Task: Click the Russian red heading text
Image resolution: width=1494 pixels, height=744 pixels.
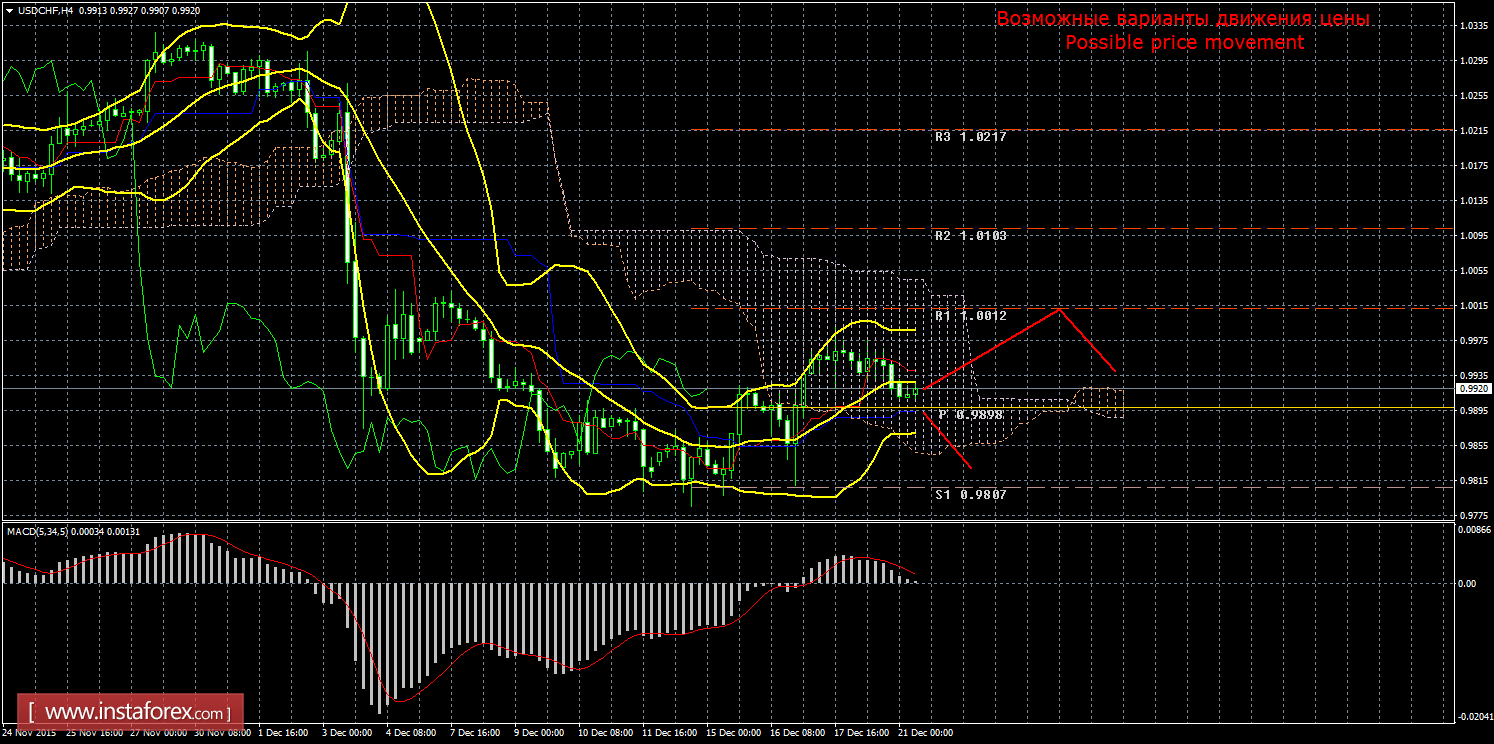Action: pyautogui.click(x=1184, y=19)
